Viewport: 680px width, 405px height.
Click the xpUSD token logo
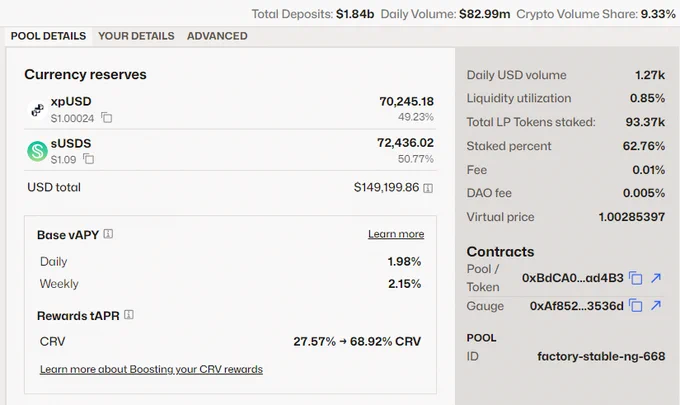tap(37, 109)
